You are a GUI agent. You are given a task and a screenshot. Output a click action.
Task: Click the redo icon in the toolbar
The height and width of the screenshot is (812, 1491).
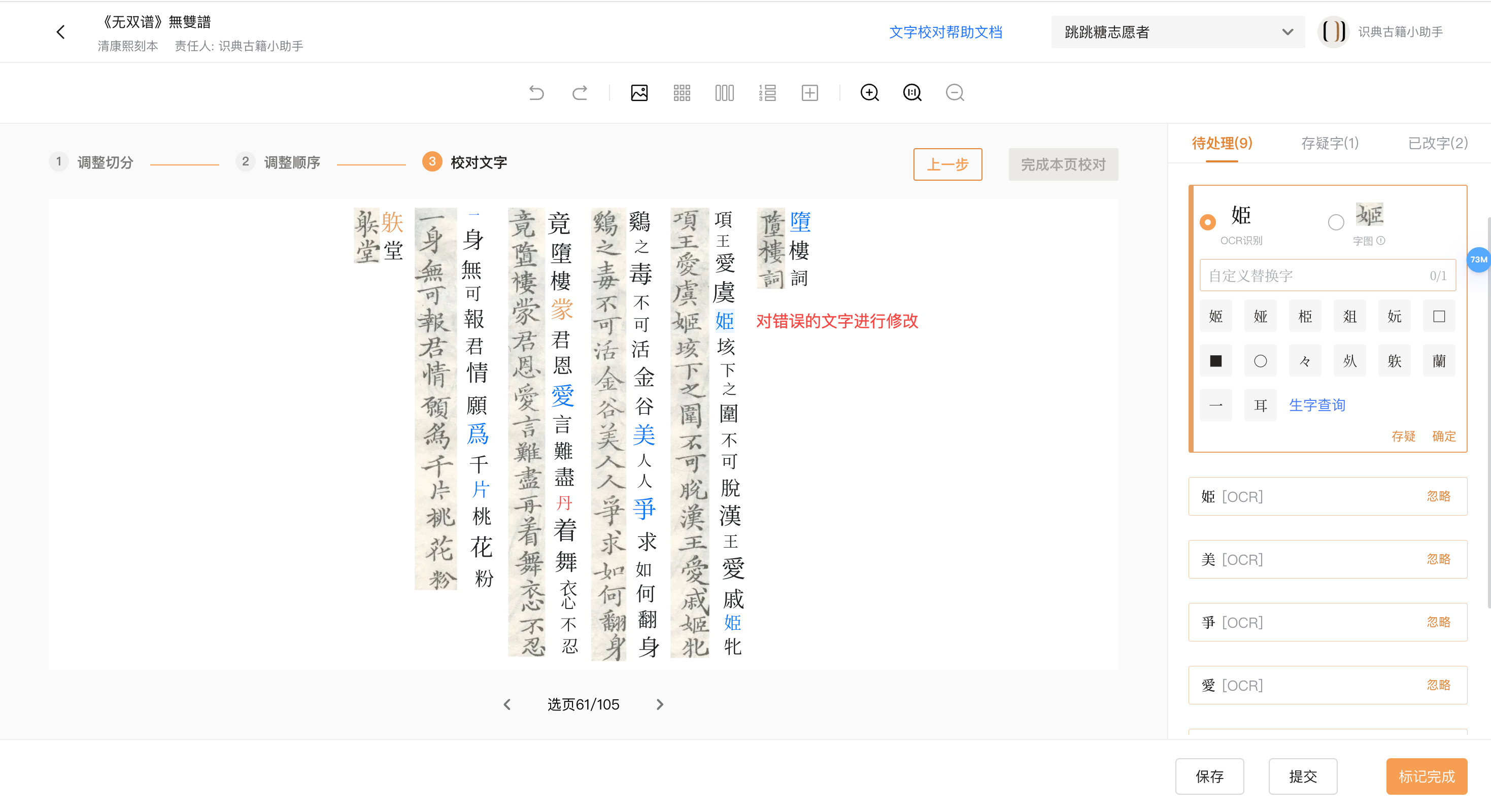click(x=580, y=92)
